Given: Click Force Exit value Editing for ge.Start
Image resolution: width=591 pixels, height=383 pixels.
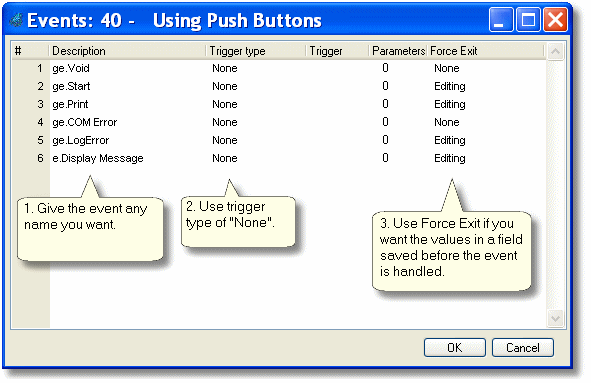Looking at the screenshot, I should 450,86.
